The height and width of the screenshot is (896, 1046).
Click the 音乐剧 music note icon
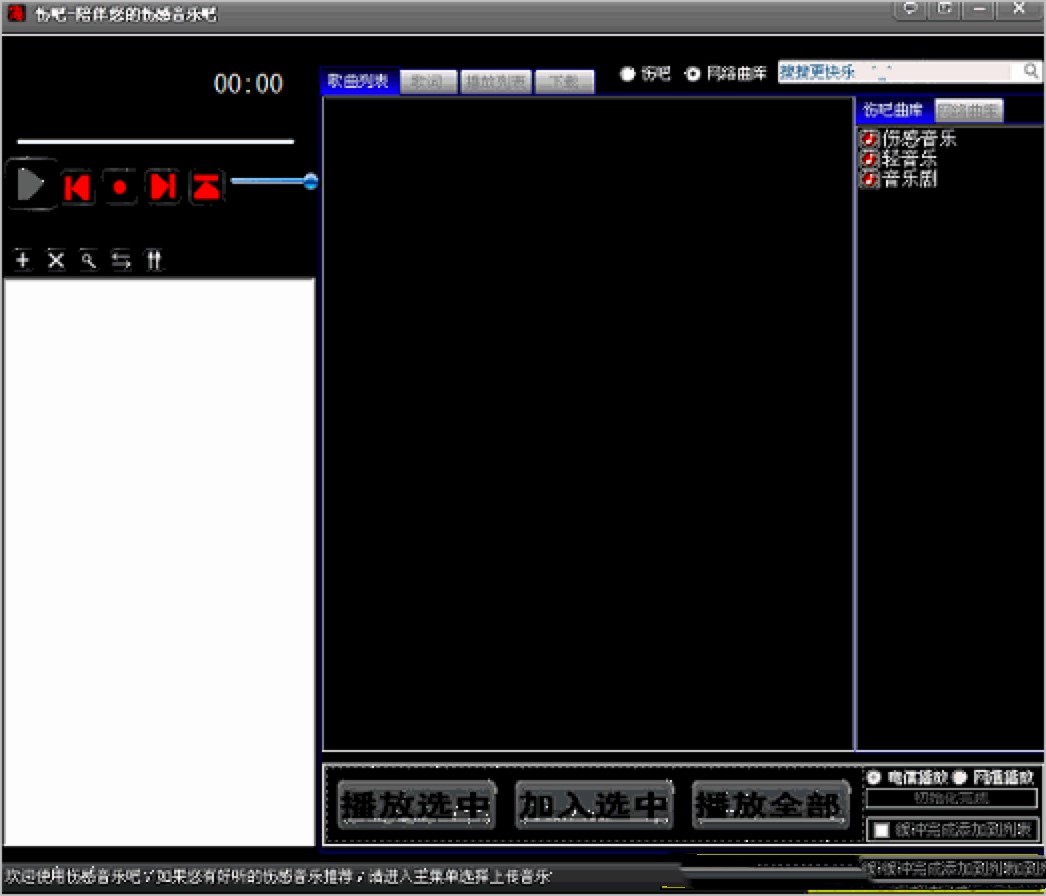869,179
